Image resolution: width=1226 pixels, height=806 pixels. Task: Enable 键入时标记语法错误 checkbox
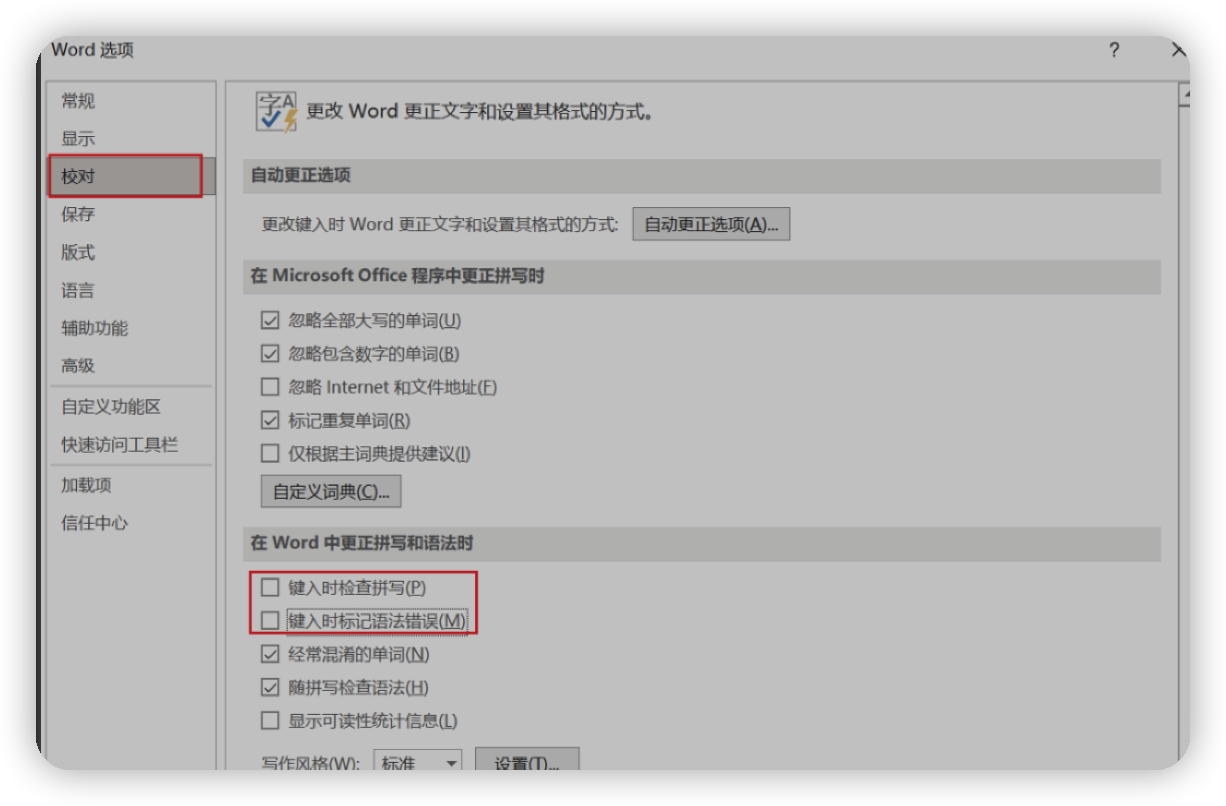(270, 621)
